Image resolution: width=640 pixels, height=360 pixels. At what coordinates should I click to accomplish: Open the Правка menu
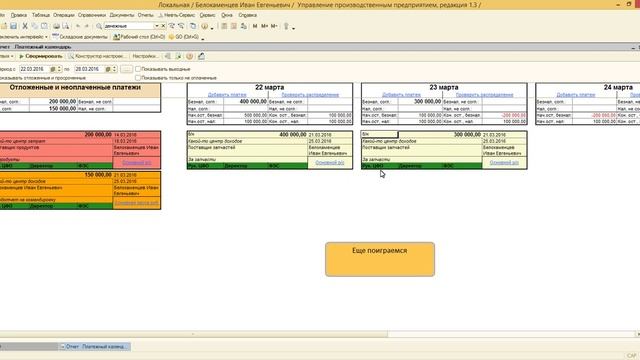pos(19,15)
